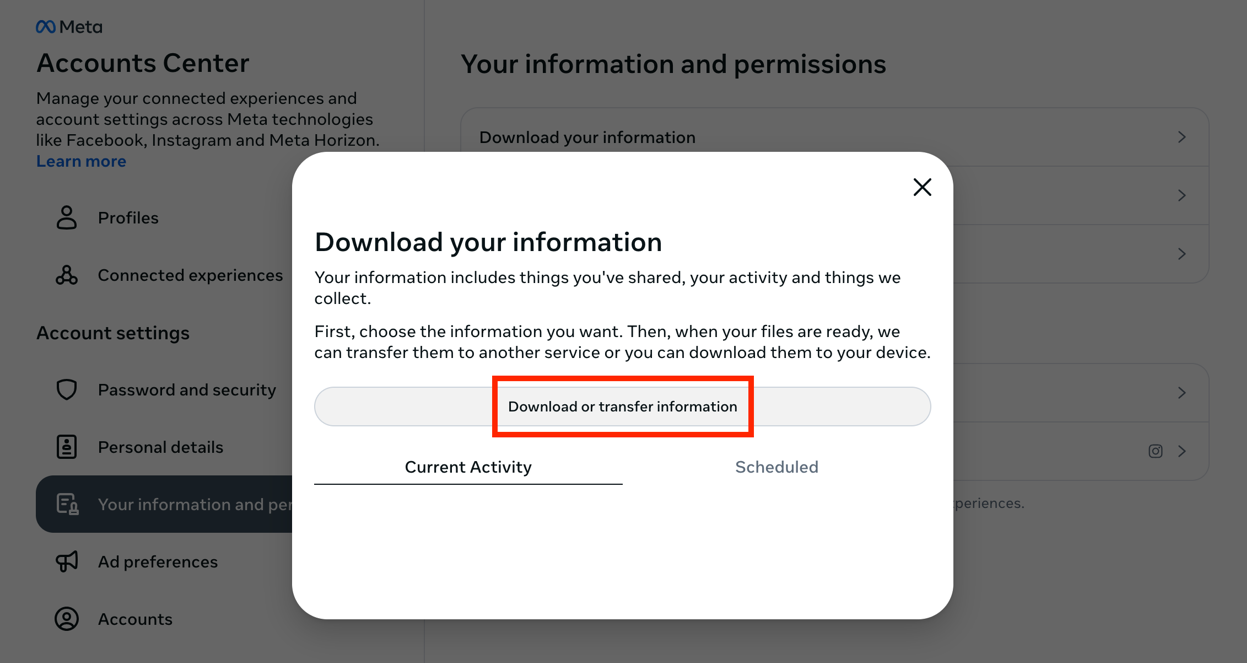Expand the Download your information row chevron
Image resolution: width=1247 pixels, height=663 pixels.
pyautogui.click(x=1182, y=138)
